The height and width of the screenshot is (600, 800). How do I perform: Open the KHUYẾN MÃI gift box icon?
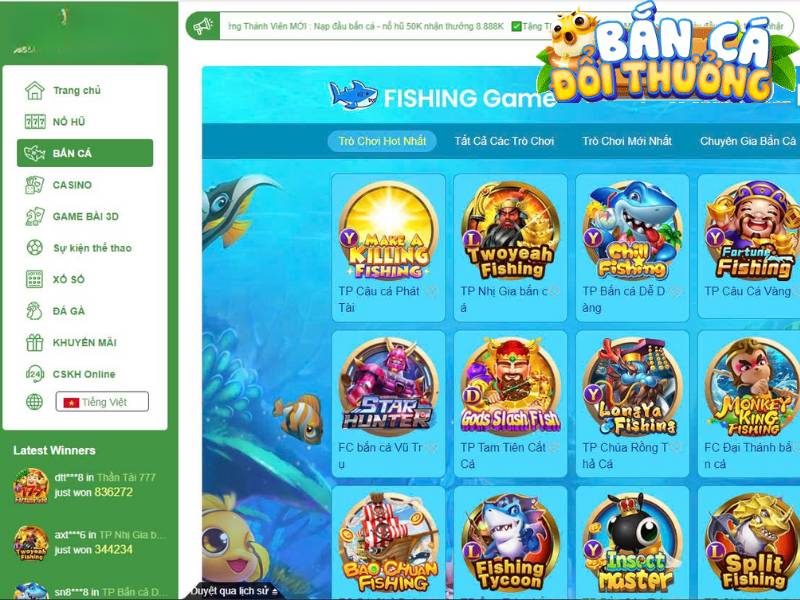(35, 342)
